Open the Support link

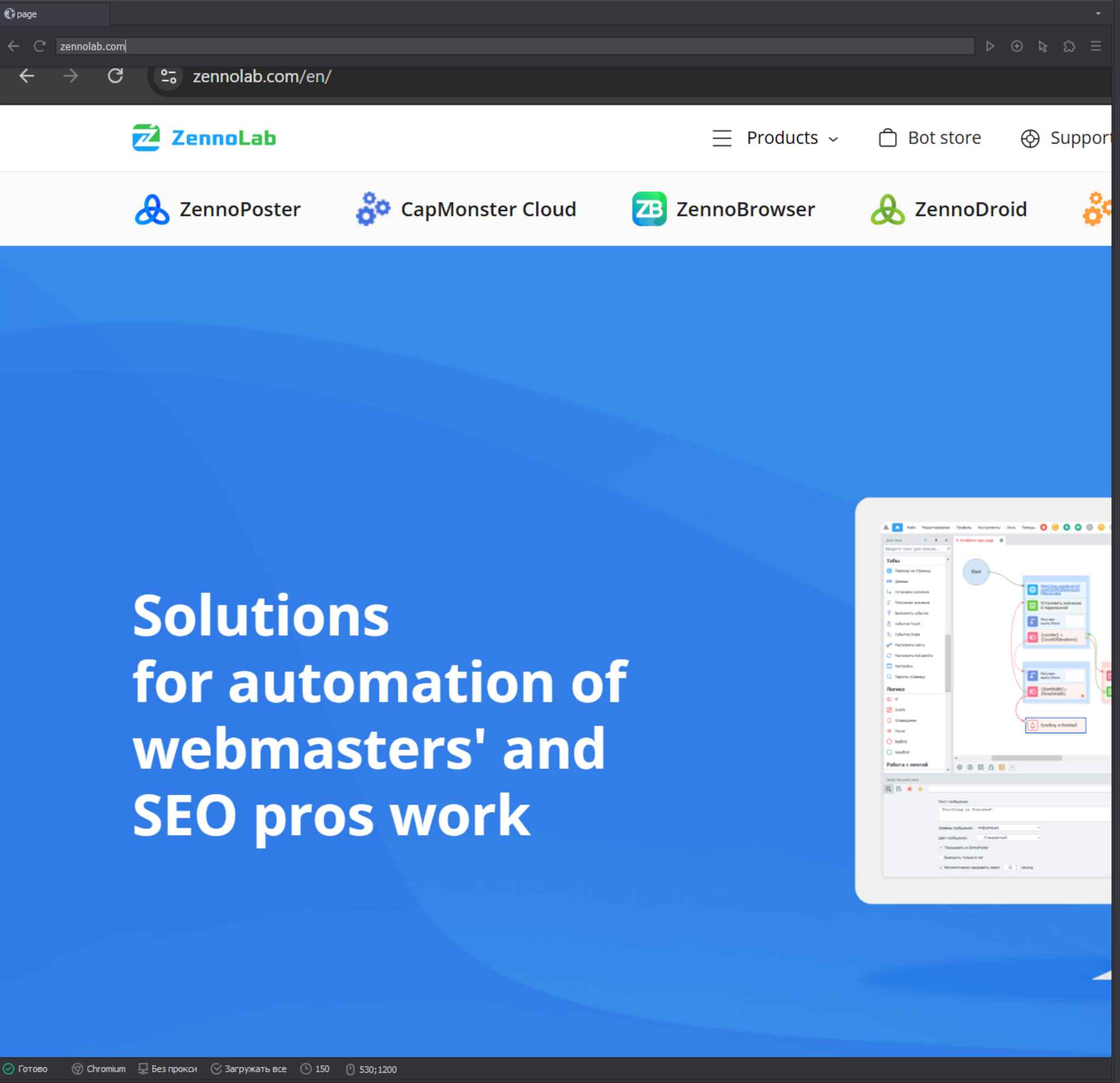click(x=1066, y=138)
